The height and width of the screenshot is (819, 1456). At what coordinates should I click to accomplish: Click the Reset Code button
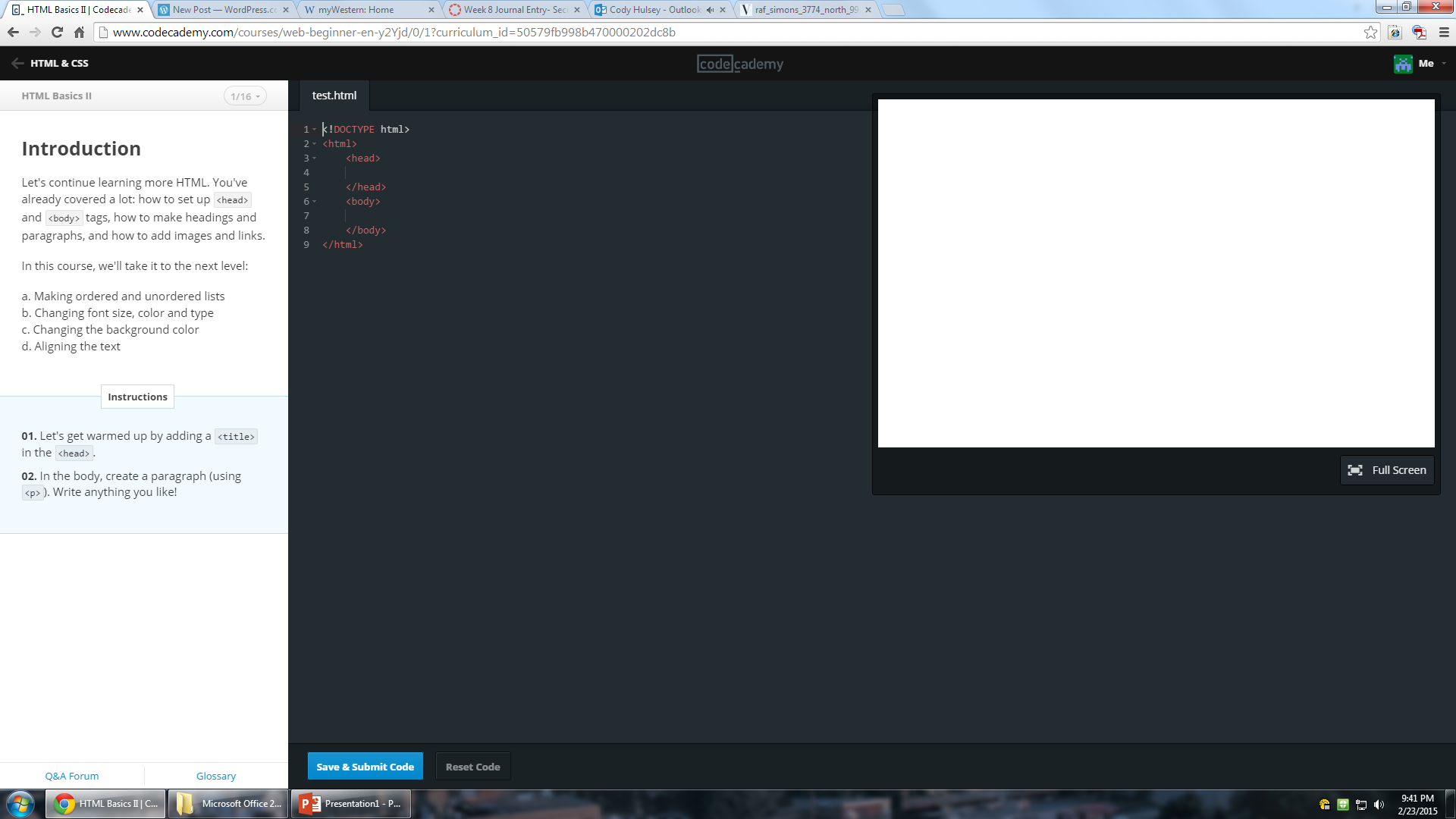(x=472, y=767)
